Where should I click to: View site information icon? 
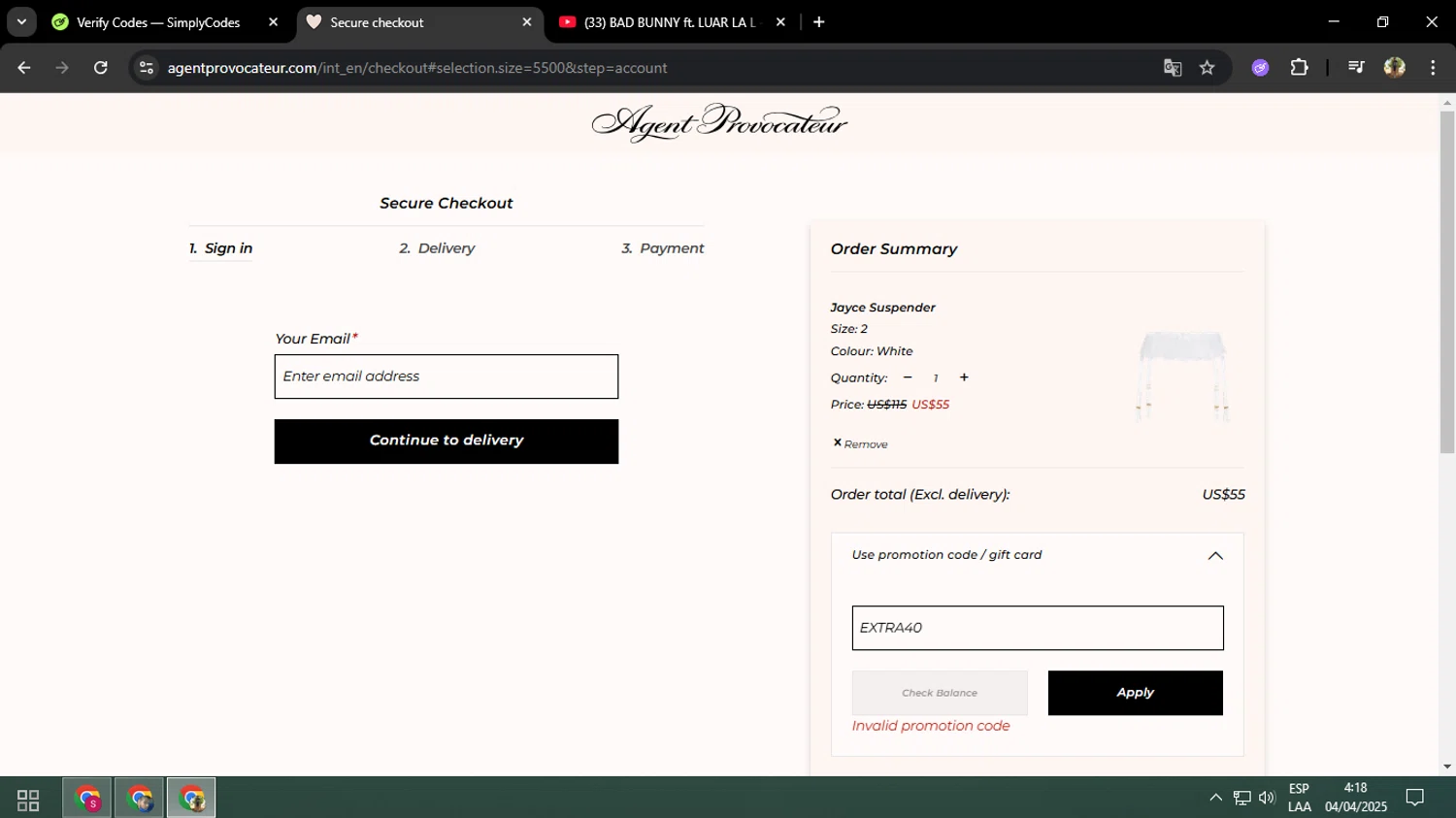click(x=147, y=68)
